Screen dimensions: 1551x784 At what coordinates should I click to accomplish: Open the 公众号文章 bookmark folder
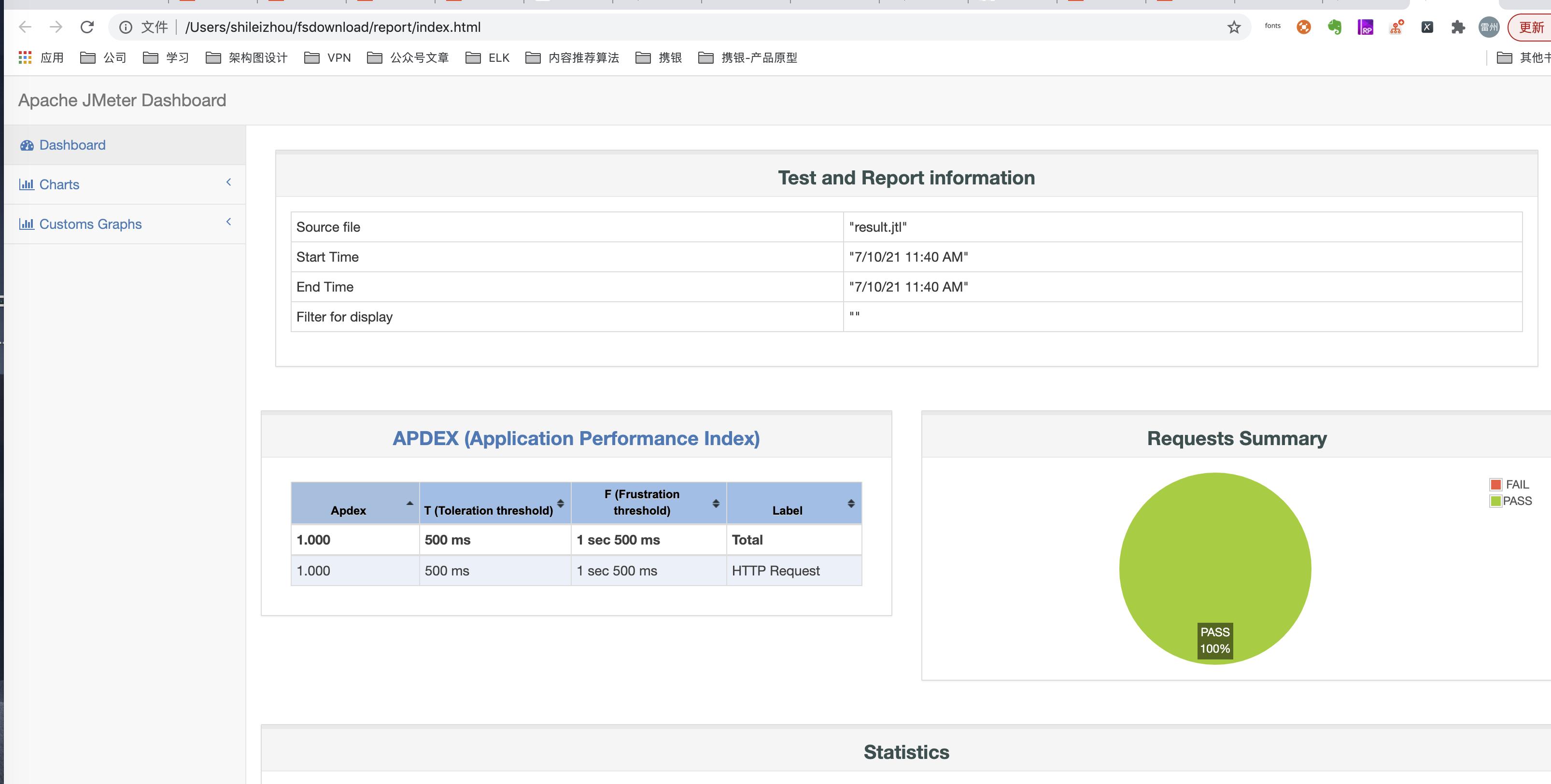(408, 58)
